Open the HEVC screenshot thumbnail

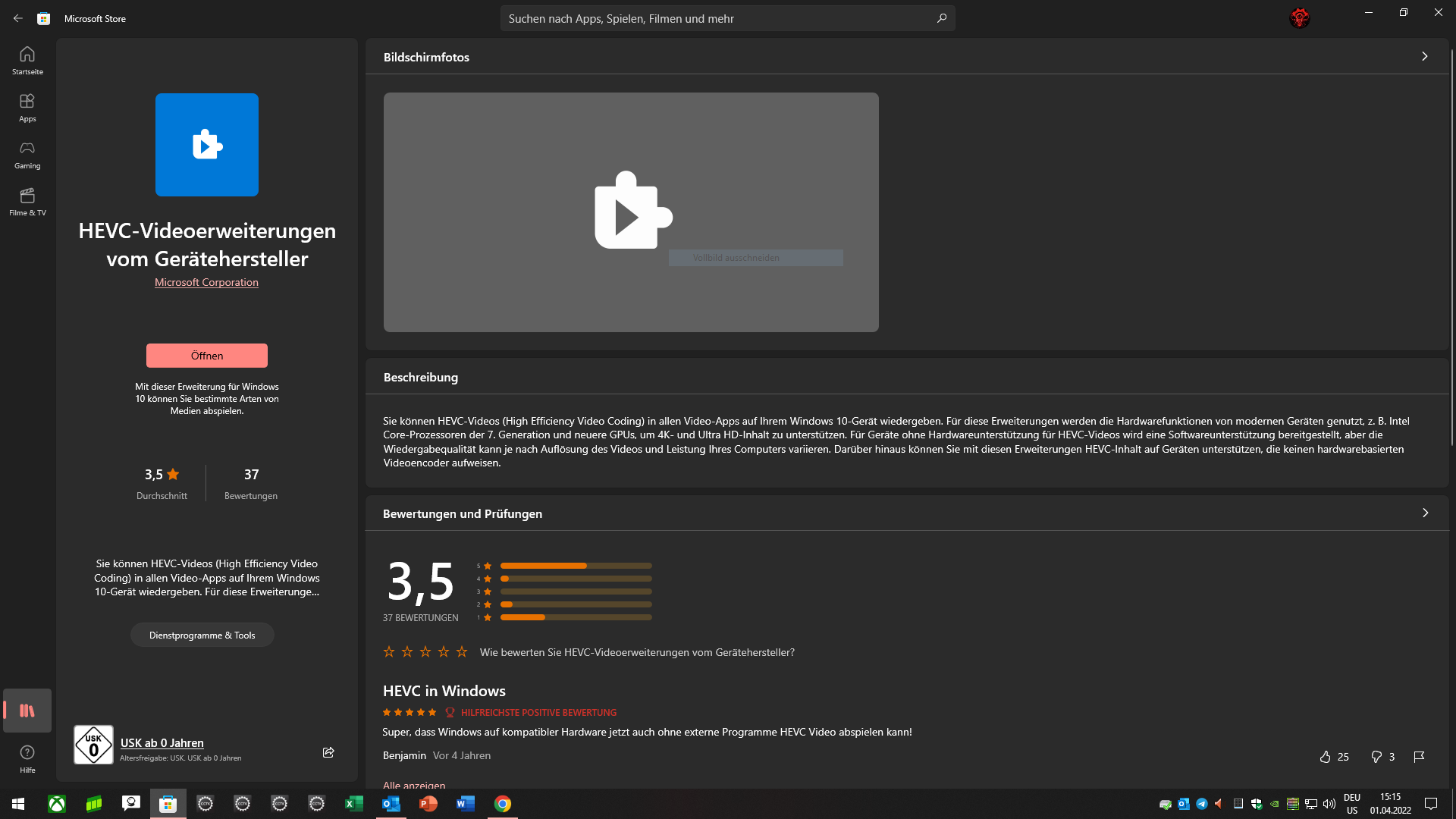click(631, 212)
